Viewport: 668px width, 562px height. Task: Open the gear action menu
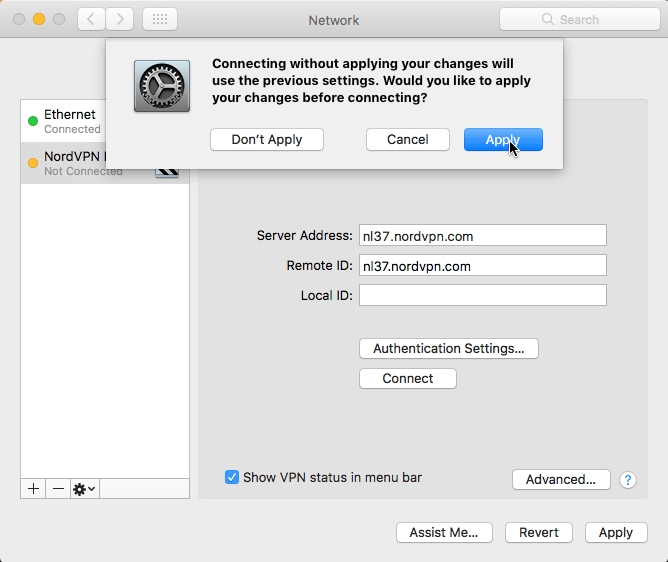tap(84, 488)
